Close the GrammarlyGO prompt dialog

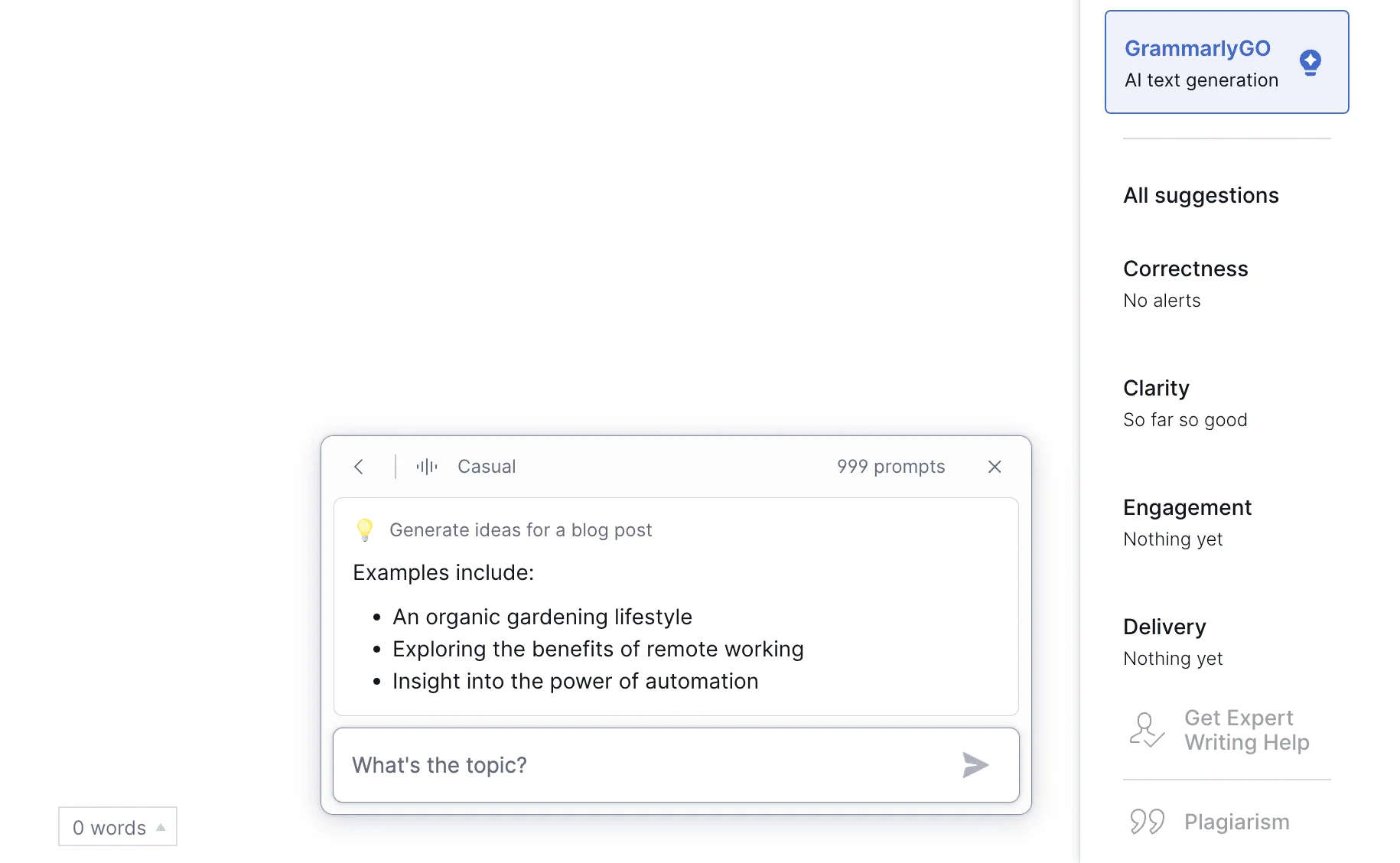coord(994,467)
